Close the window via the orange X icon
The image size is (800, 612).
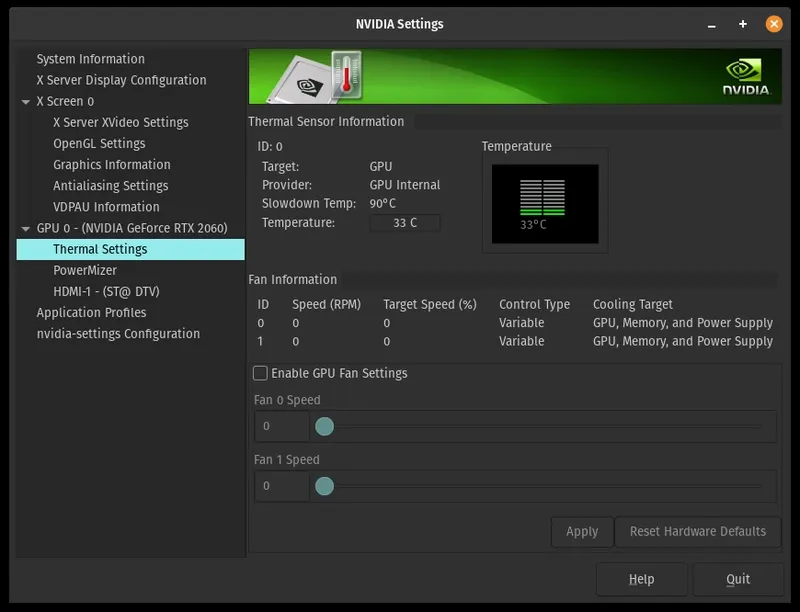[x=774, y=24]
